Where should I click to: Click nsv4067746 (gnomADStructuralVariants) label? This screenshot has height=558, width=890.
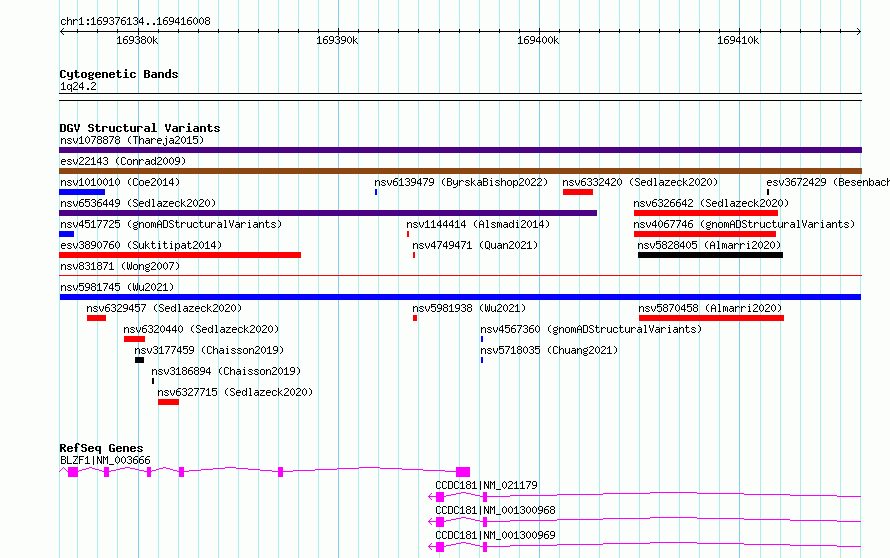744,224
